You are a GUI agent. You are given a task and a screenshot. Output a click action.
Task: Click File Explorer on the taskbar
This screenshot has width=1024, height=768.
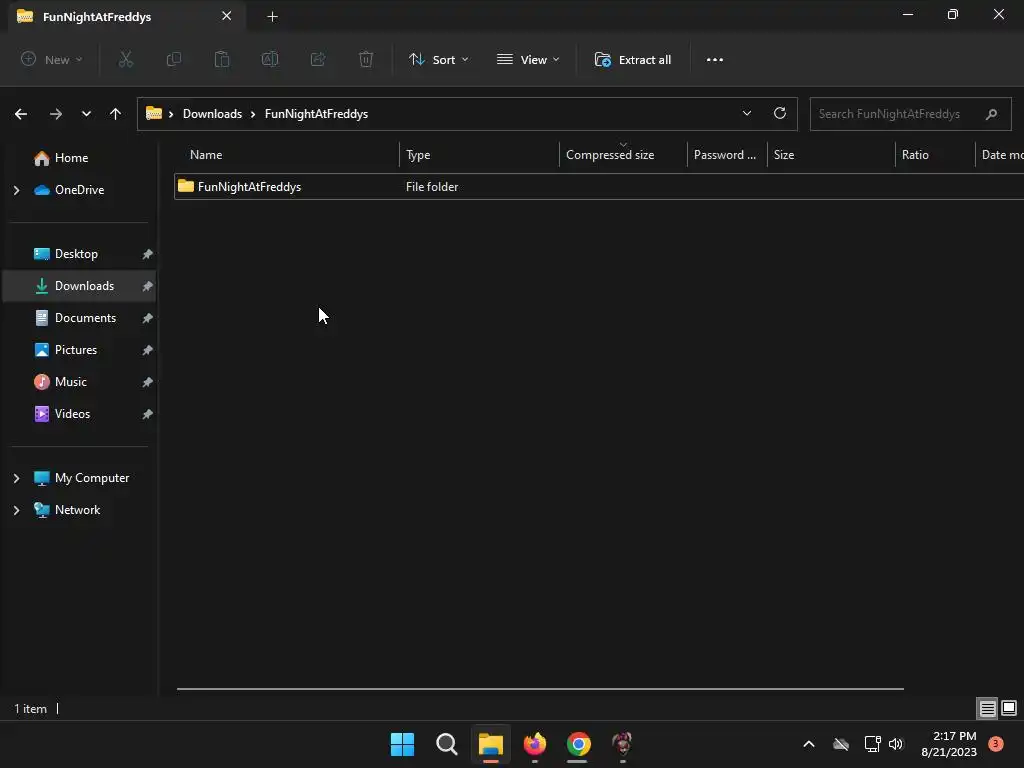(490, 744)
